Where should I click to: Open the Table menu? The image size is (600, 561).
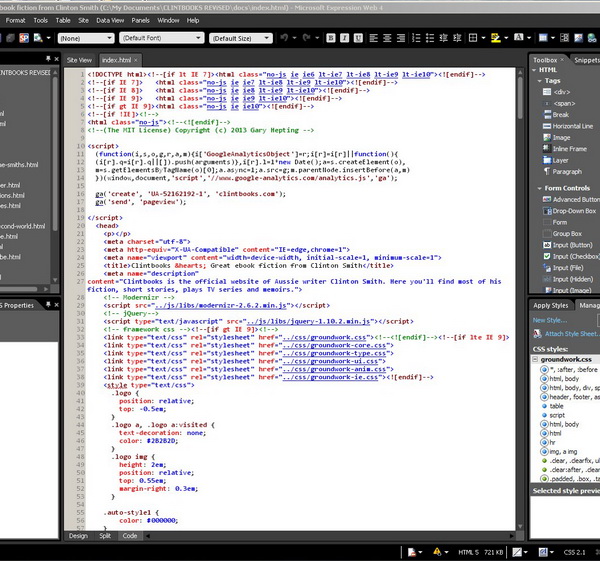point(63,20)
